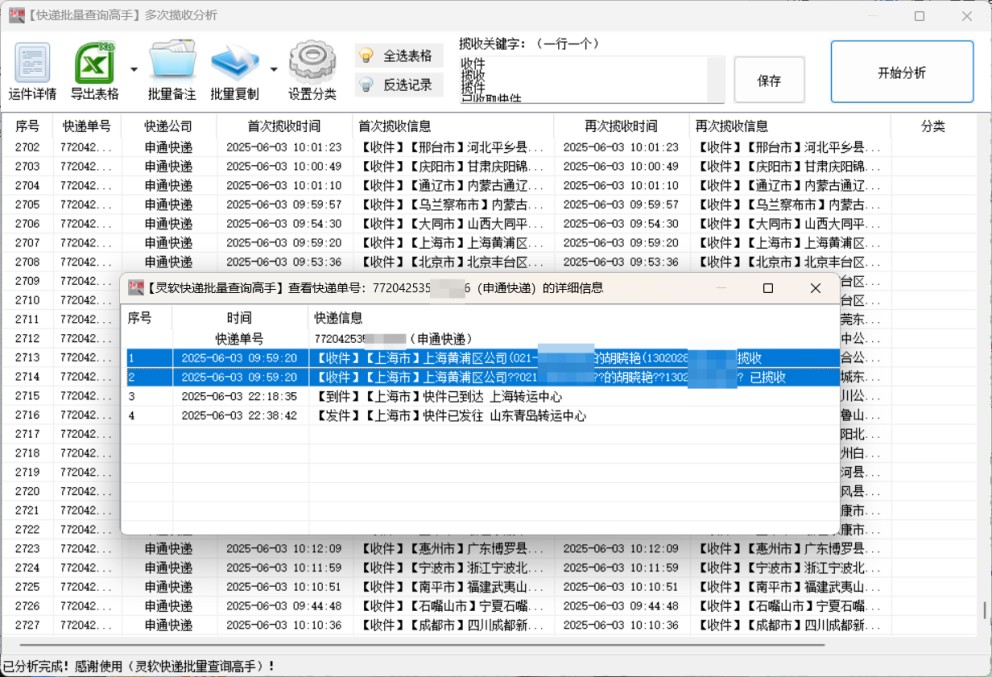992x677 pixels.
Task: Select row 2705 乌兰察布市 record
Action: (x=489, y=204)
